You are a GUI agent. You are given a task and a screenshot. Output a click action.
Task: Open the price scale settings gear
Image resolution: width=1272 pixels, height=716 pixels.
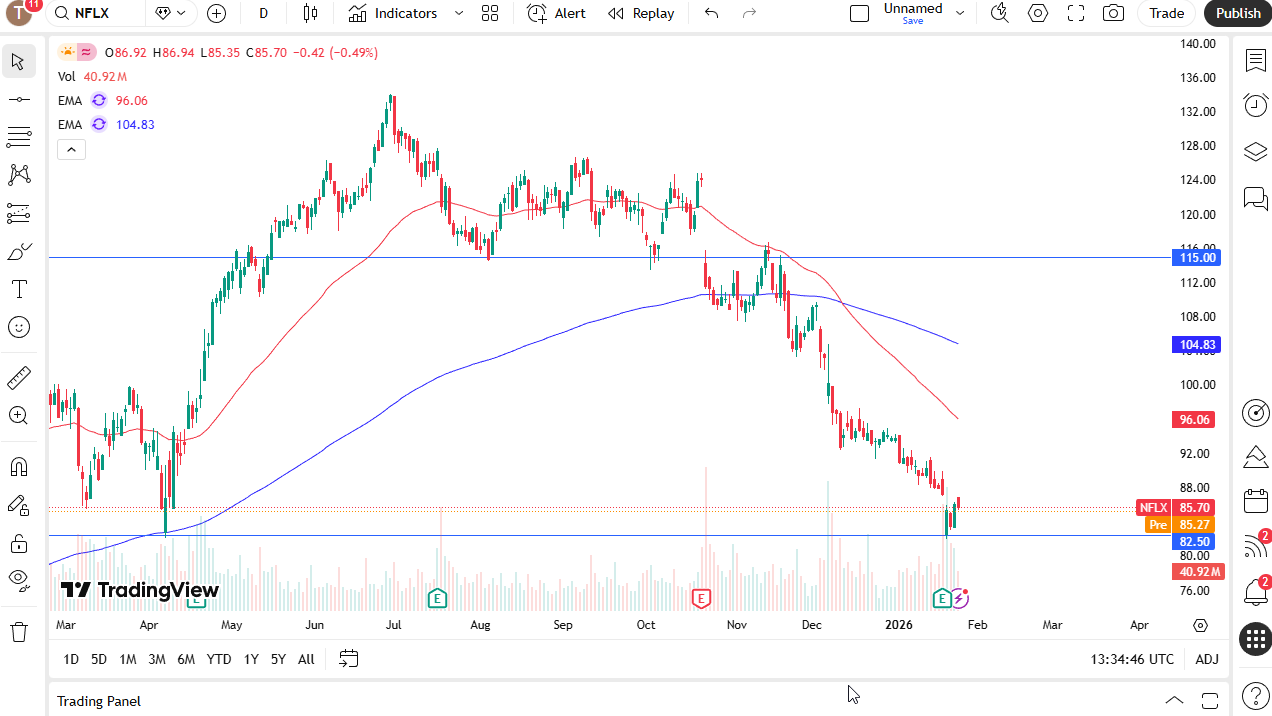[1201, 625]
